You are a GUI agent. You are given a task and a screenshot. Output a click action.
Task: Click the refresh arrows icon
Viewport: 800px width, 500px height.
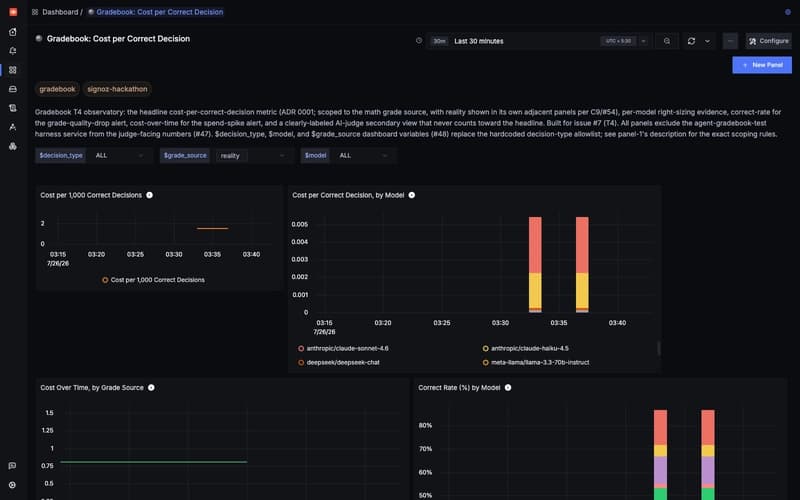coord(691,41)
